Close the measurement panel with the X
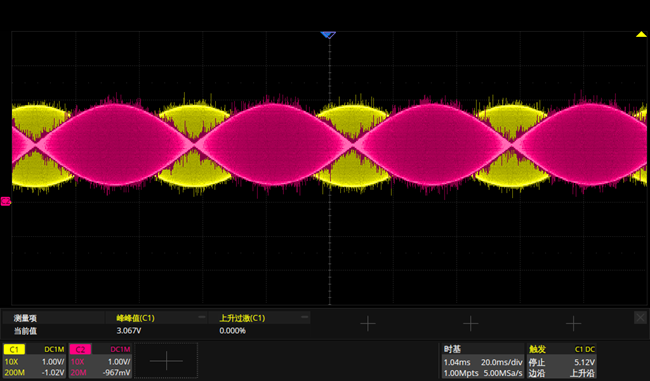This screenshot has height=381, width=650. [x=640, y=318]
